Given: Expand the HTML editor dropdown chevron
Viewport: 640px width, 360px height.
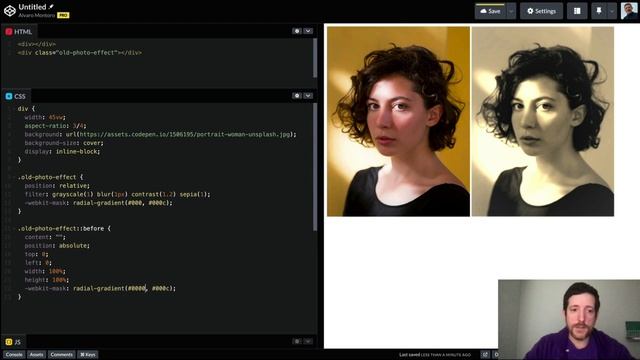Looking at the screenshot, I should [x=308, y=31].
